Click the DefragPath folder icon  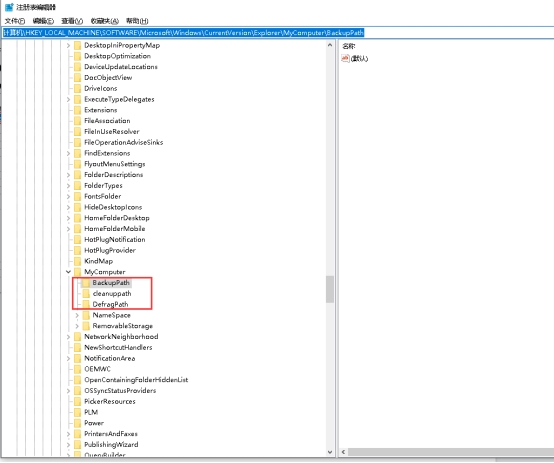point(86,304)
